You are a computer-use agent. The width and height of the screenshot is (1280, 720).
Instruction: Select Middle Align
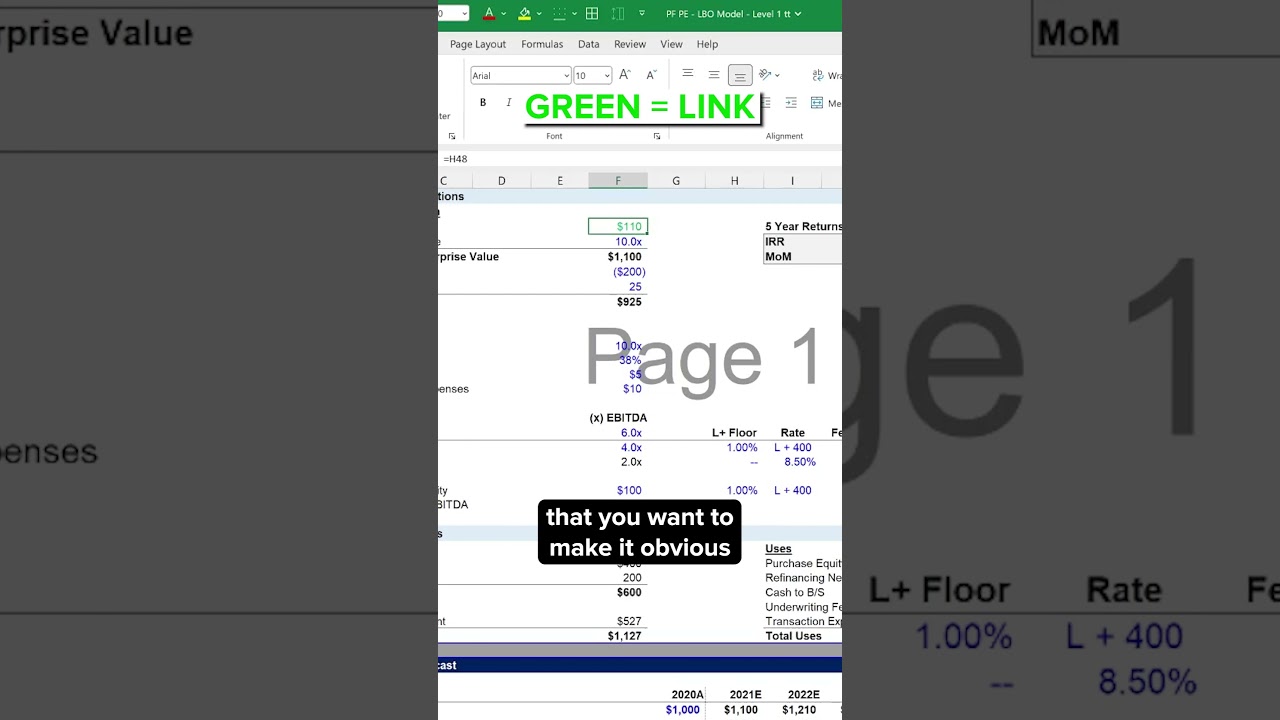click(714, 74)
